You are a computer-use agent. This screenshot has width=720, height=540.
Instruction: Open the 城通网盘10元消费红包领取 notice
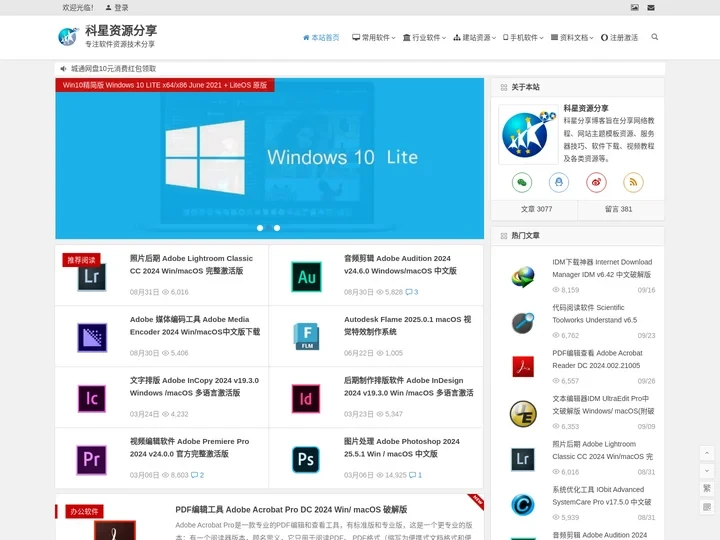[x=113, y=68]
